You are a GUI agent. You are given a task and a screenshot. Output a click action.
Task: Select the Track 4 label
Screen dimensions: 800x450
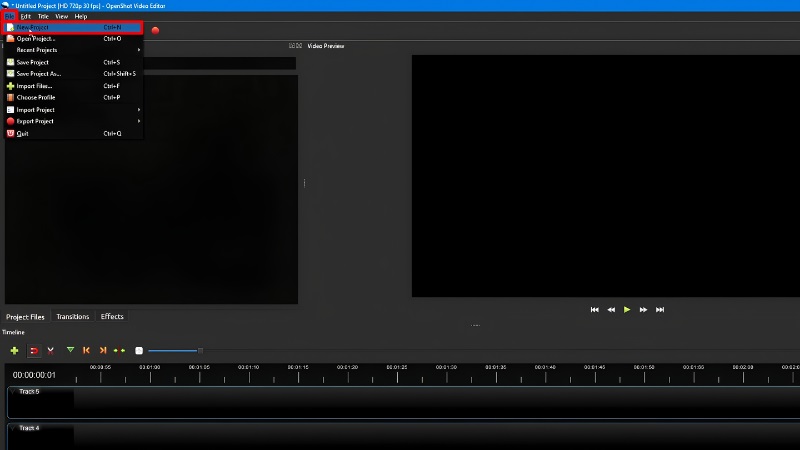29,428
